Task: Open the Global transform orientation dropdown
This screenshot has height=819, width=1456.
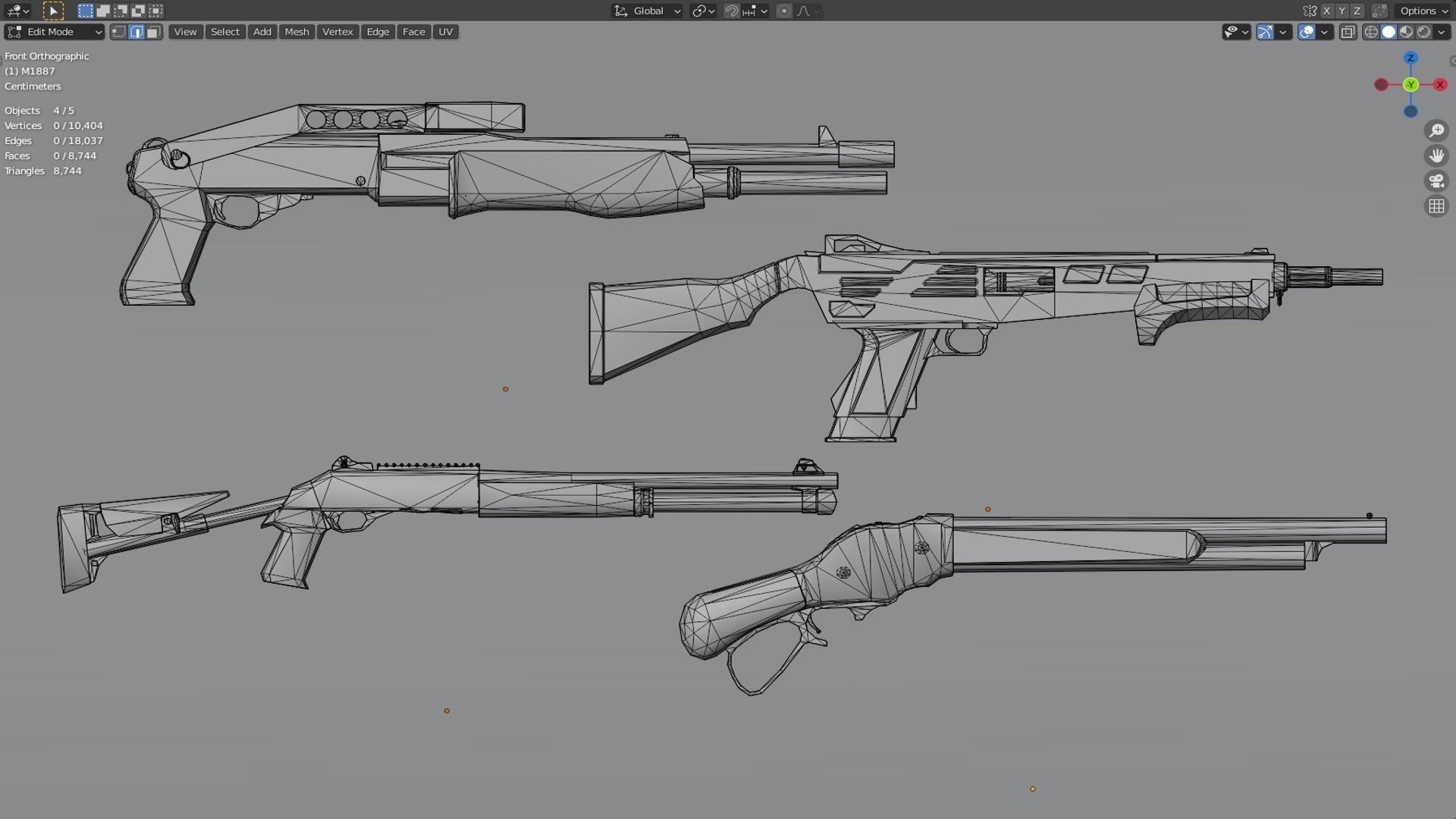Action: tap(648, 11)
